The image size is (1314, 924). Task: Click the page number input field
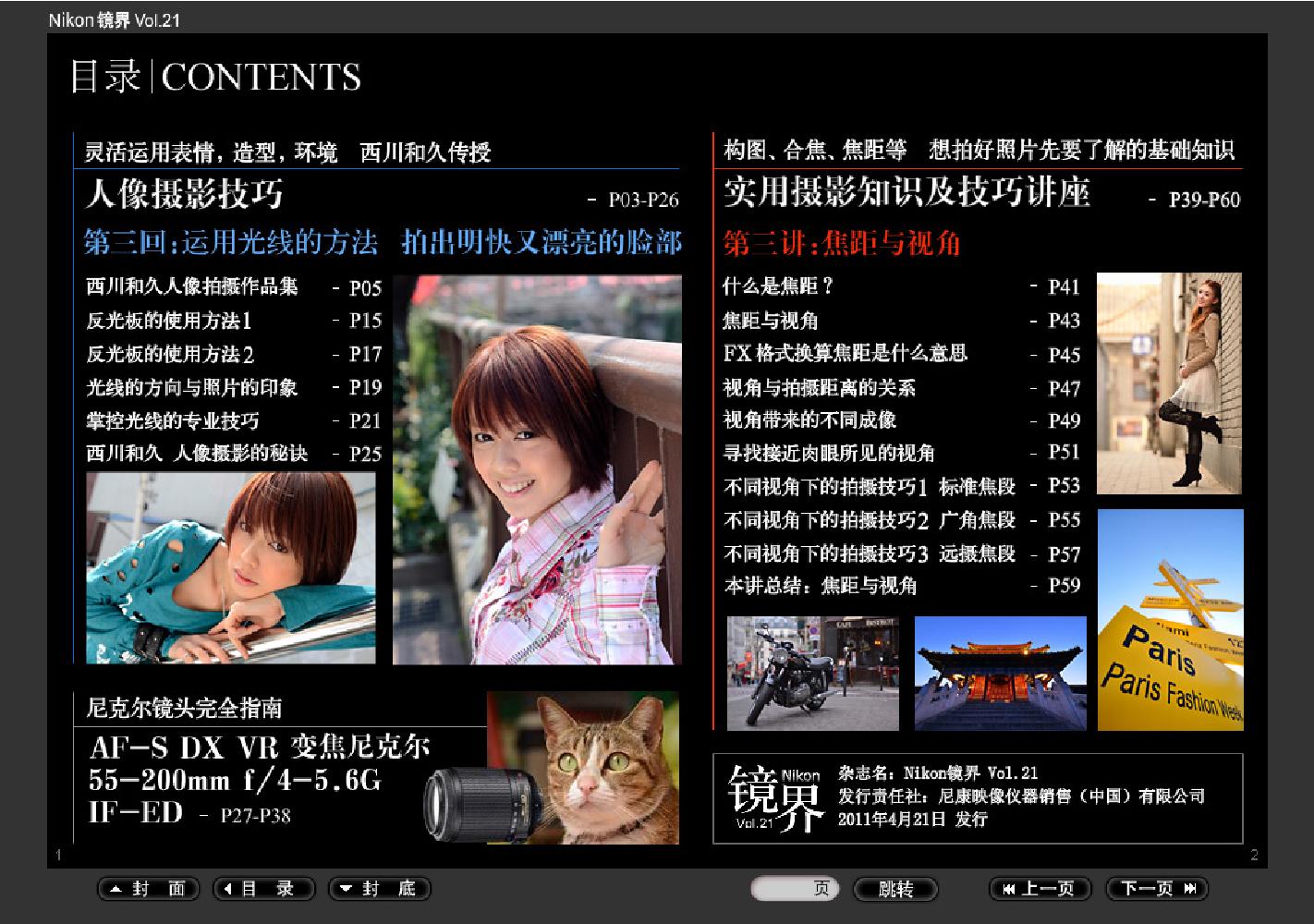tap(794, 889)
